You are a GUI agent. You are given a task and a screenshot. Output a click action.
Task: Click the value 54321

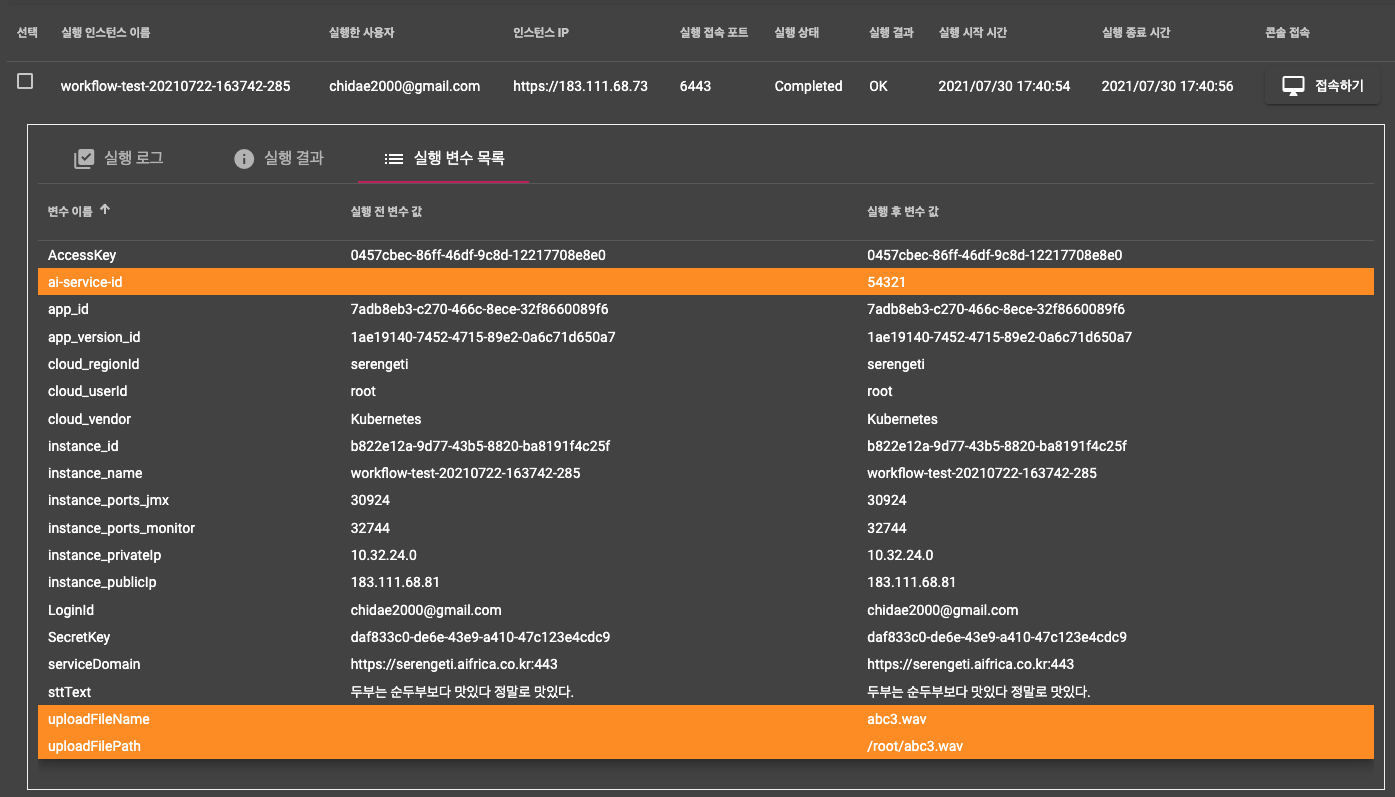(x=886, y=283)
